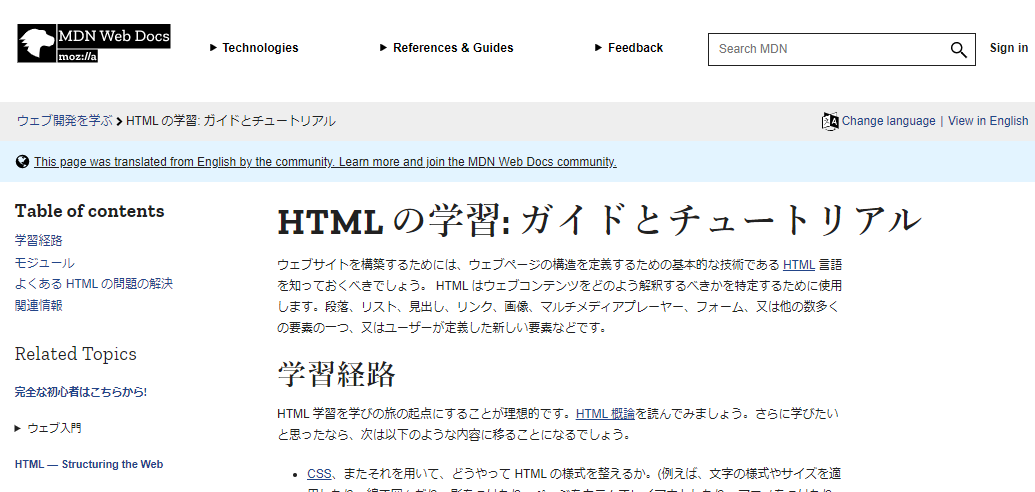The width and height of the screenshot is (1035, 492).
Task: Click View in English link
Action: pos(988,121)
